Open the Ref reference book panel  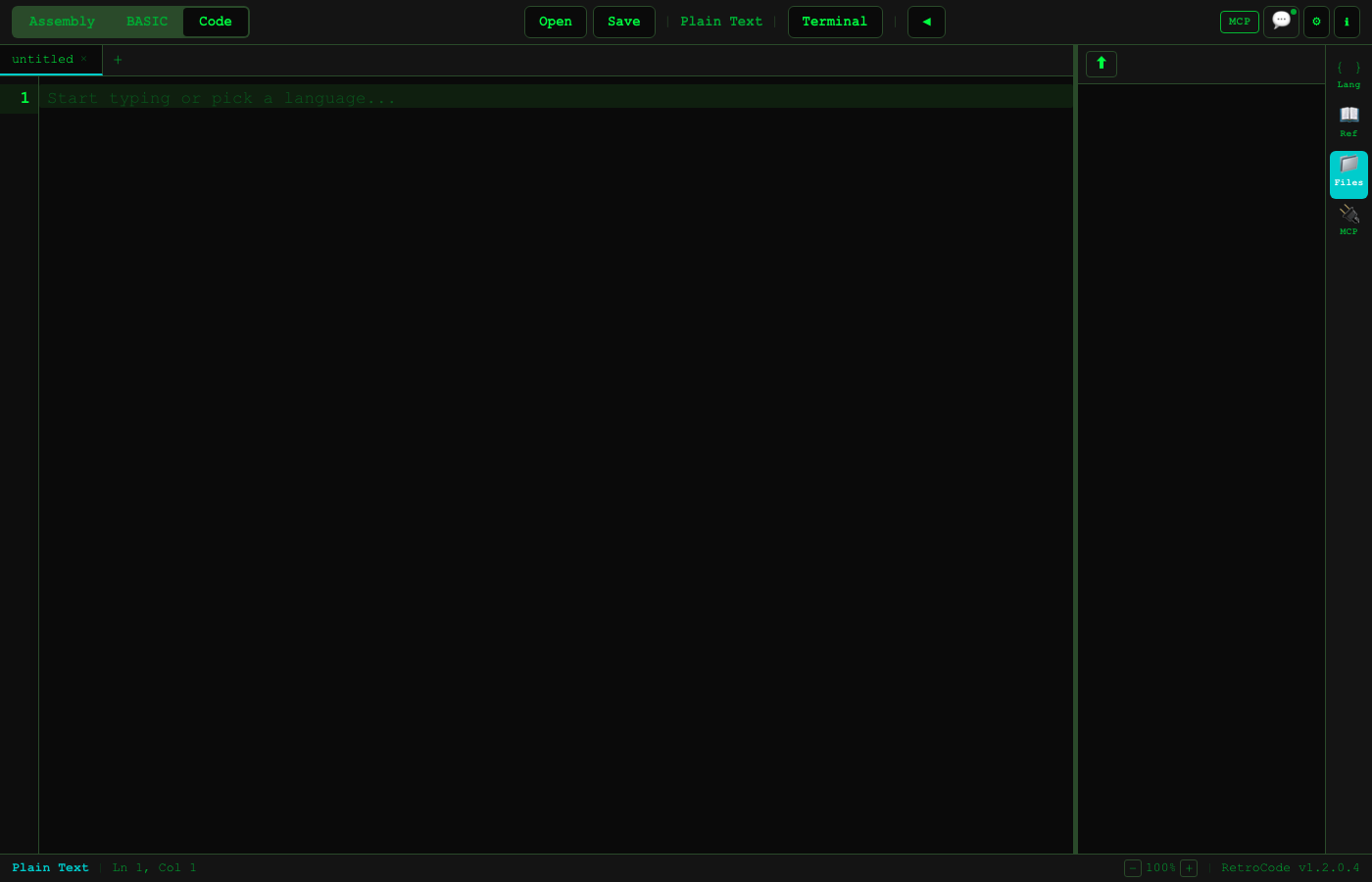(1348, 122)
